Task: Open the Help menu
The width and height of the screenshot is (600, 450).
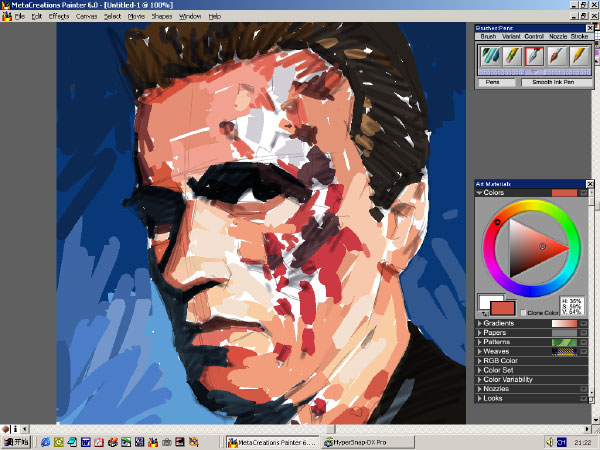Action: (215, 16)
